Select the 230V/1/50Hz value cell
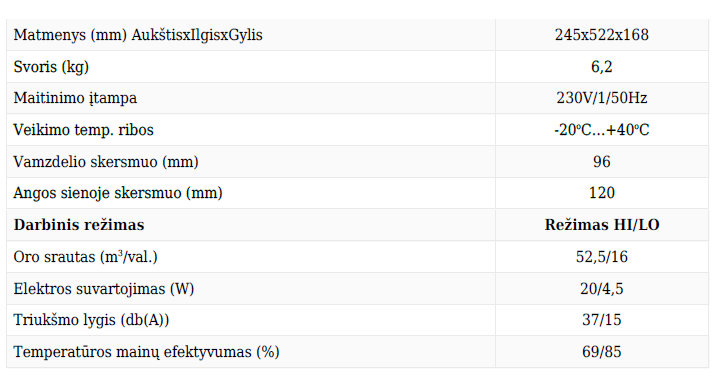The width and height of the screenshot is (718, 378). point(602,98)
